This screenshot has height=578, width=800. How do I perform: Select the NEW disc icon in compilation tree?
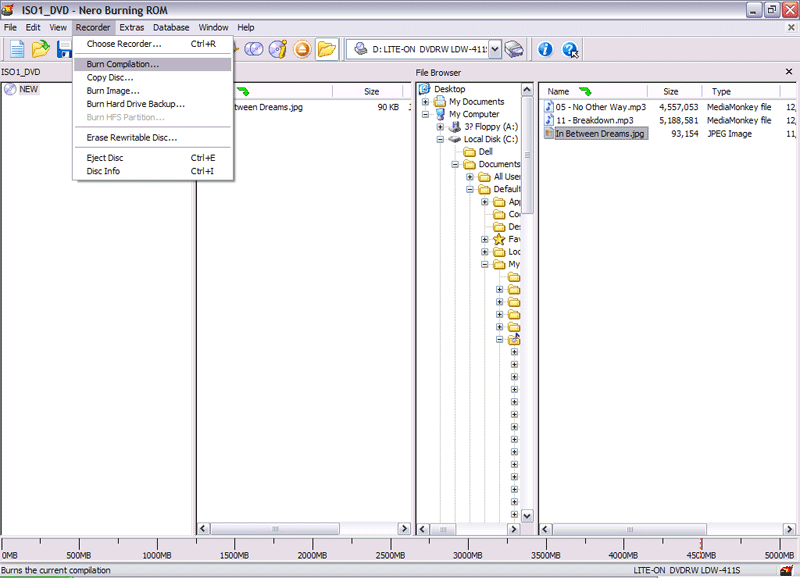(x=10, y=89)
